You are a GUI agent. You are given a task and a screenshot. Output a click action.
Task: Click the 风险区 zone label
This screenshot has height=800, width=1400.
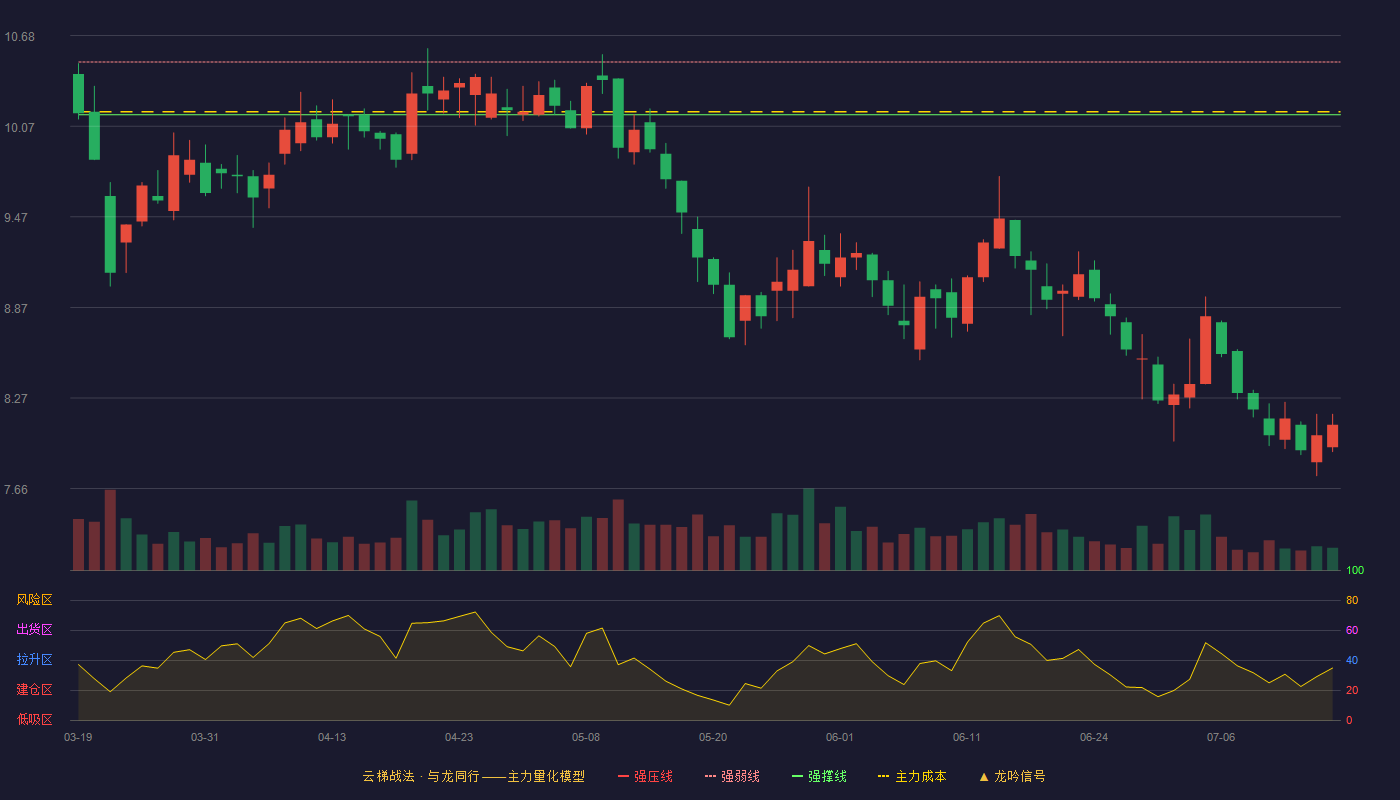tap(34, 600)
